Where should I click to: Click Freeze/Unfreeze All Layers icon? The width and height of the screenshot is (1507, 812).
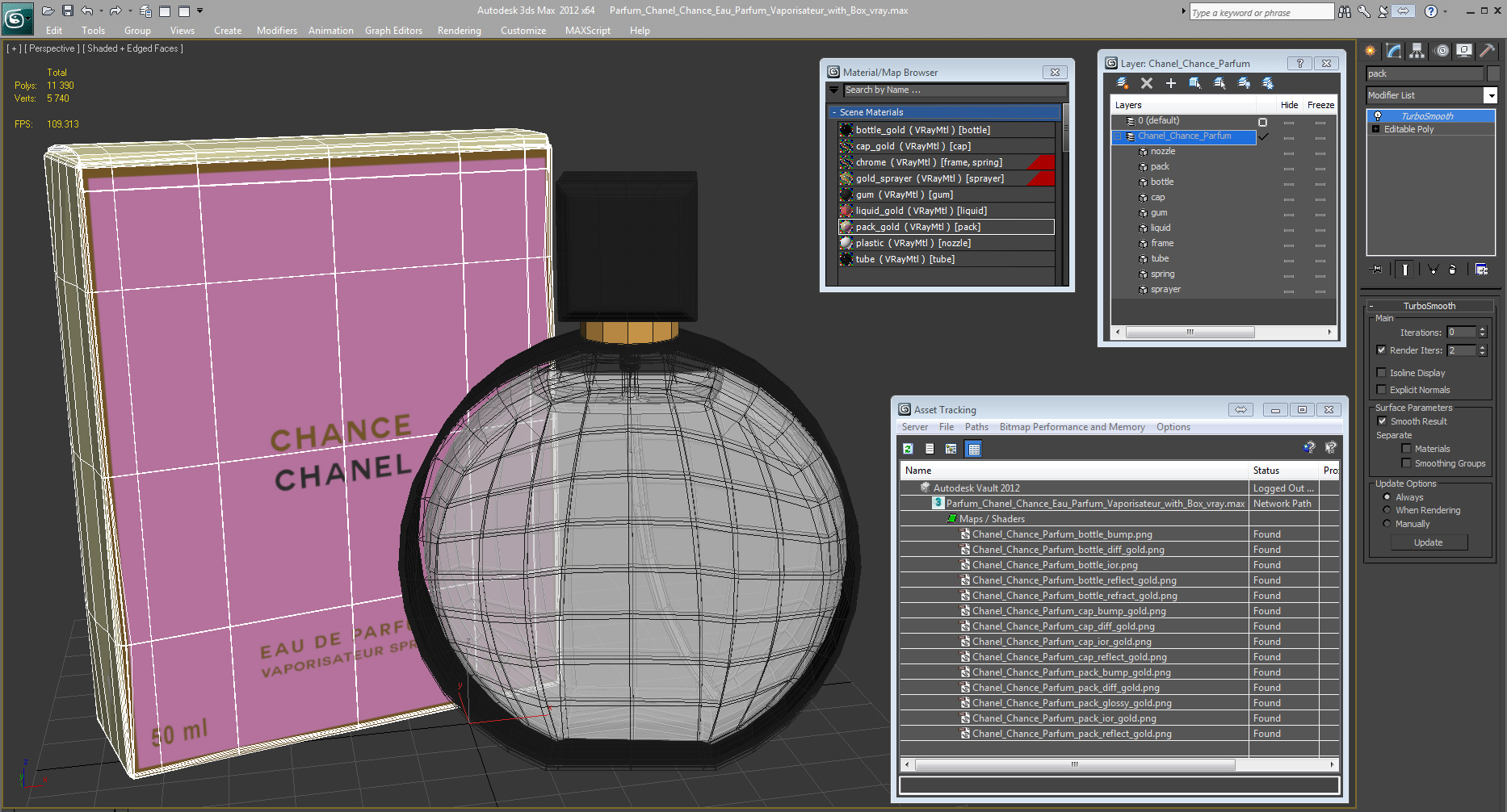click(x=1268, y=83)
